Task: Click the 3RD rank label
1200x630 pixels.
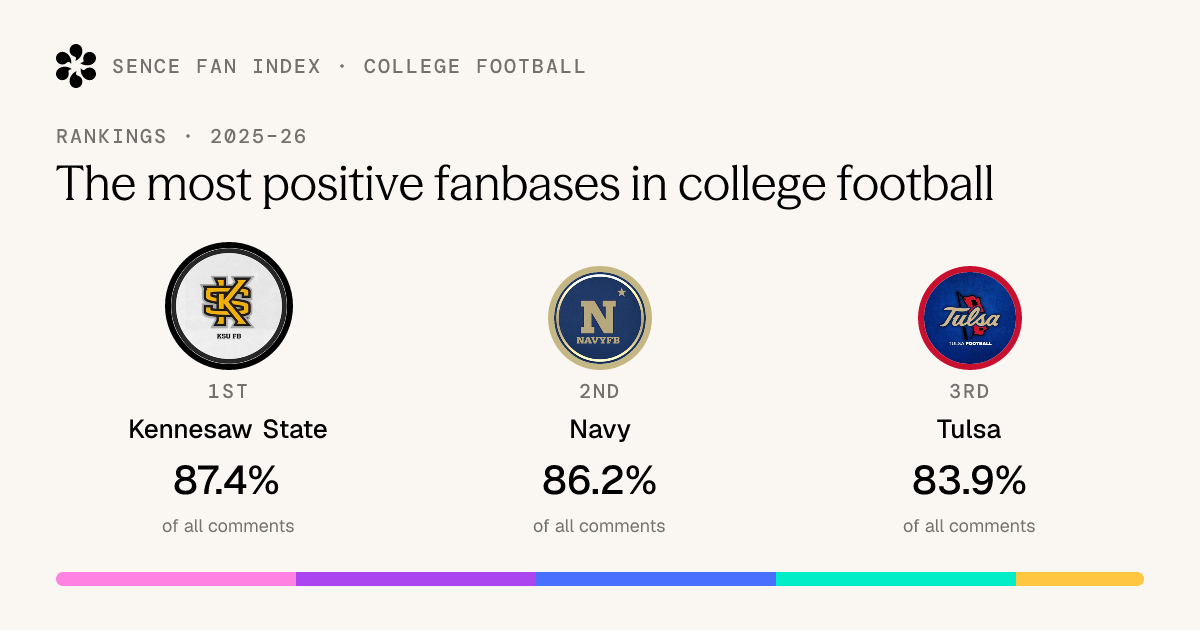Action: coord(969,391)
